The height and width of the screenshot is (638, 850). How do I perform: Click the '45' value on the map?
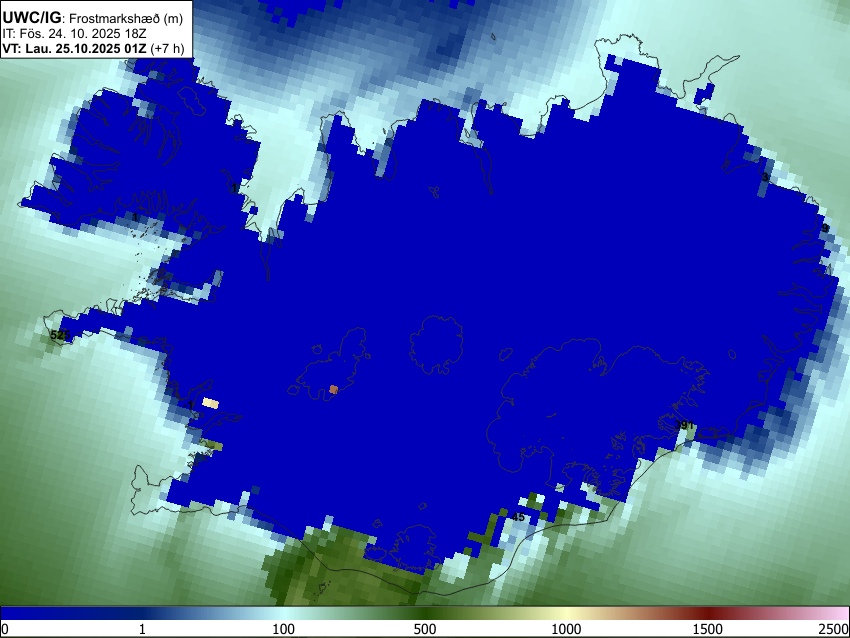point(518,517)
